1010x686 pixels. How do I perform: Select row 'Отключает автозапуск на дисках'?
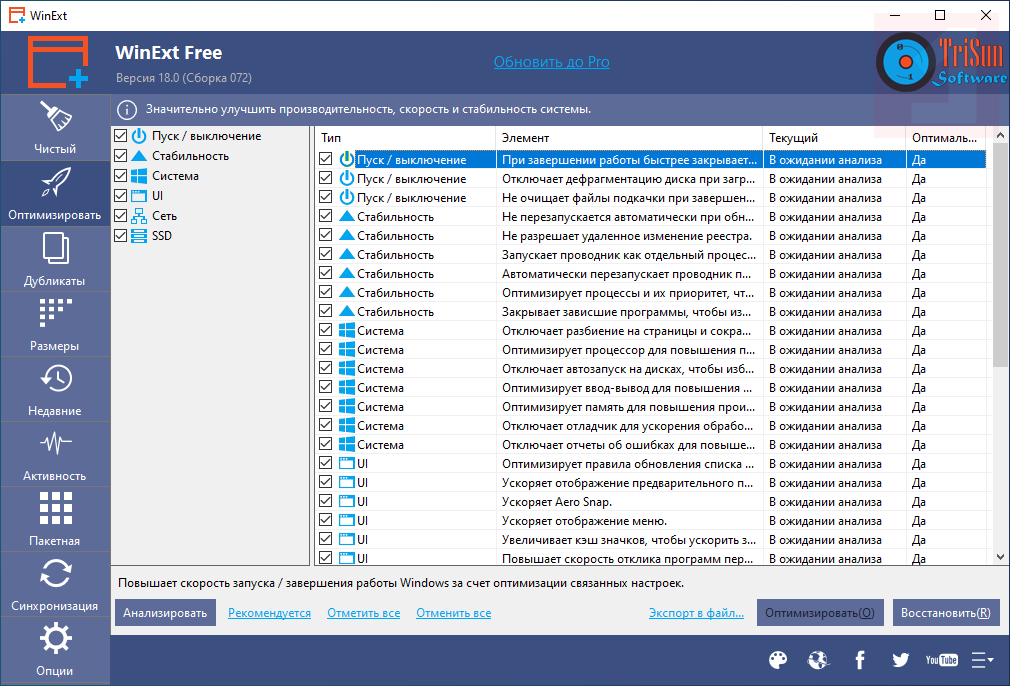651,368
